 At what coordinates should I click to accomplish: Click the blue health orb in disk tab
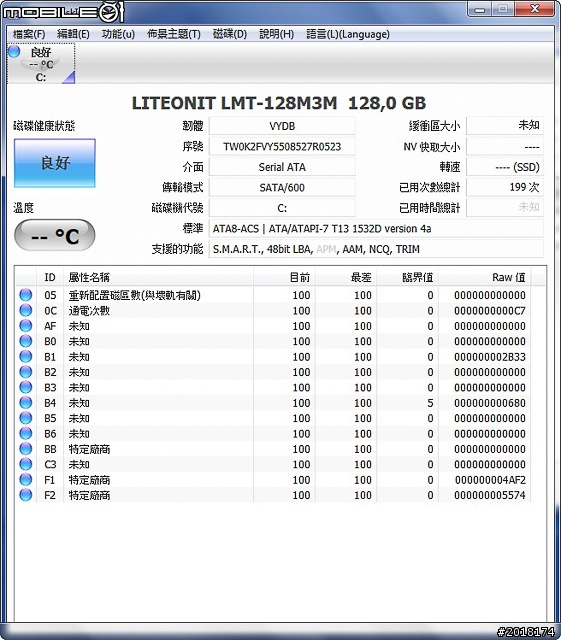tap(14, 51)
